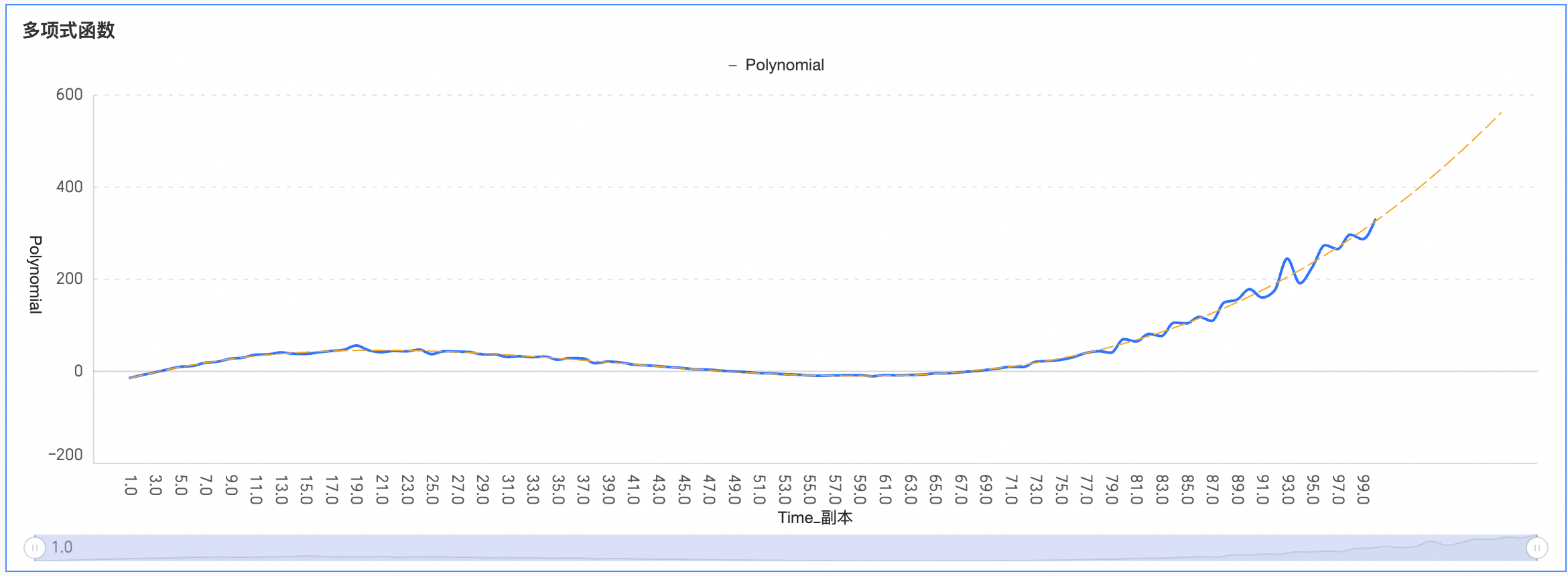Click the blue line peak near 93.0
Image resolution: width=1568 pixels, height=576 pixels.
tap(1287, 259)
